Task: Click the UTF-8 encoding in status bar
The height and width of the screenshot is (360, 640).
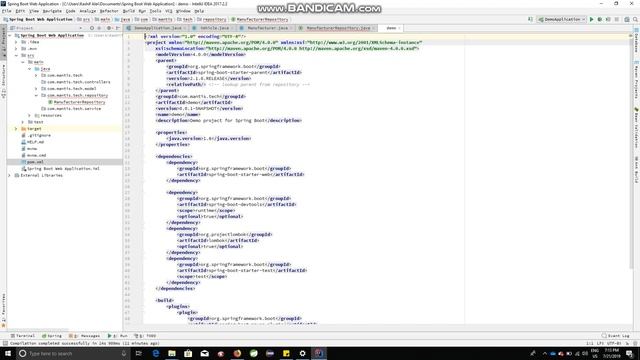Action: point(614,343)
